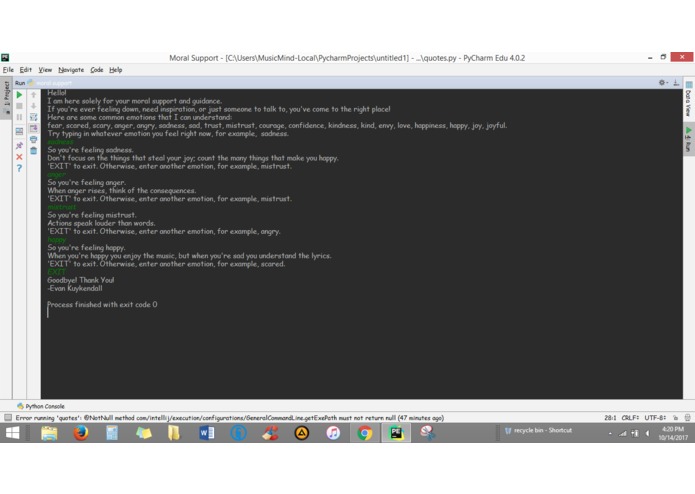This screenshot has height=494, width=695.
Task: Click the inspector icon in status bar
Action: [687, 417]
